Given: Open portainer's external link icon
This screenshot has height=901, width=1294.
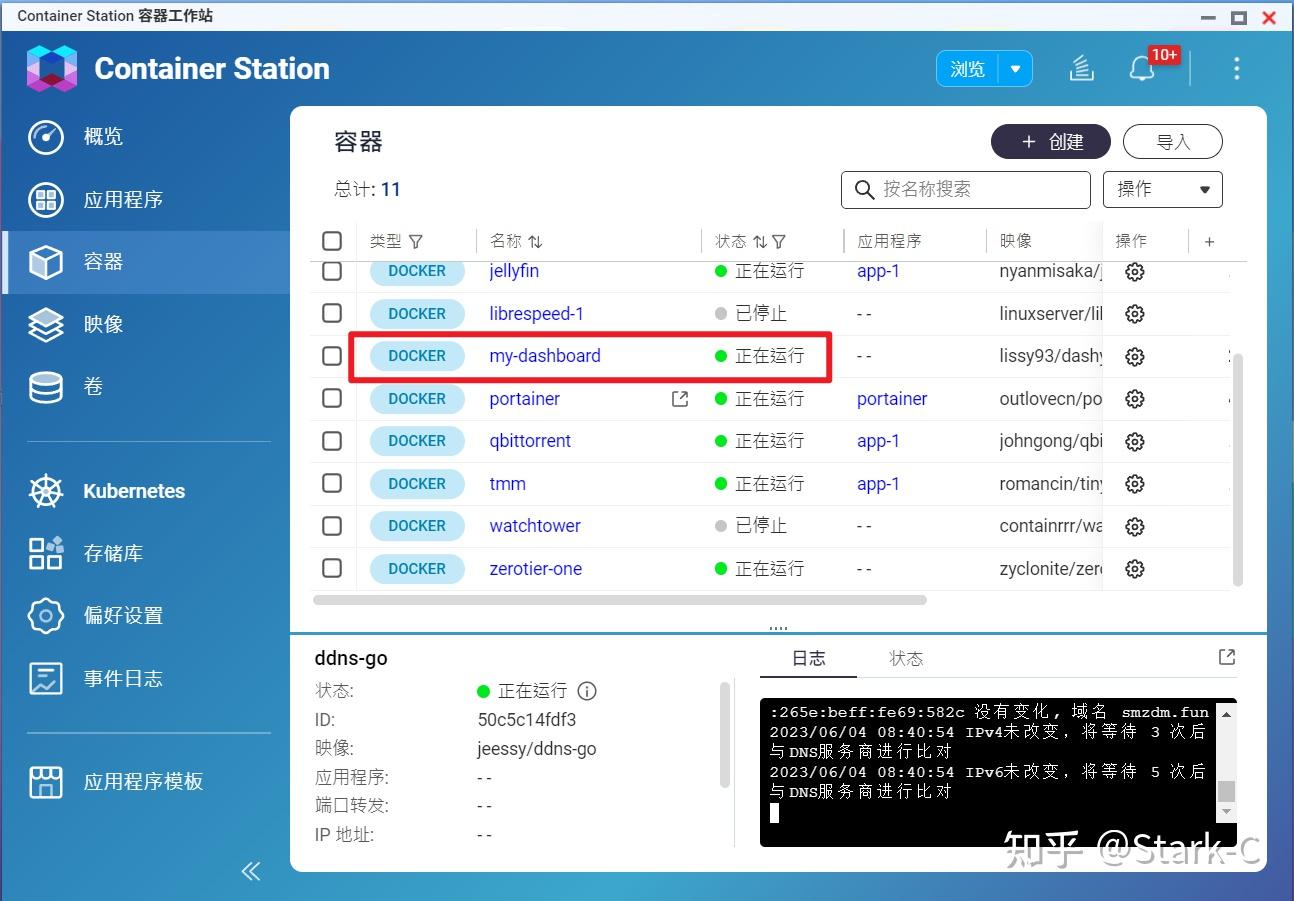Looking at the screenshot, I should (x=679, y=398).
